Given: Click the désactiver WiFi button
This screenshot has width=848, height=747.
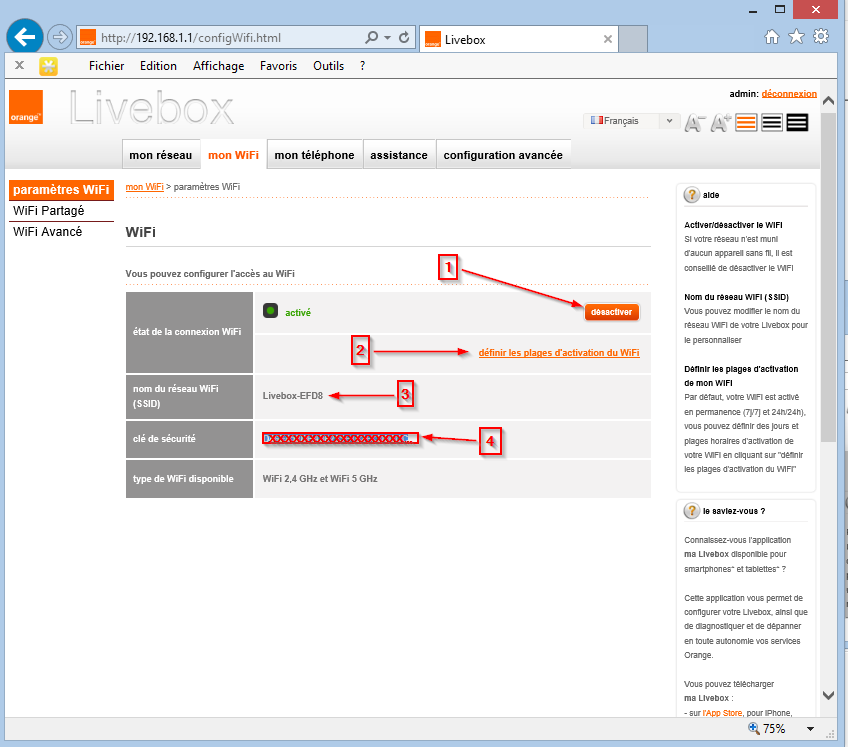Looking at the screenshot, I should 612,312.
